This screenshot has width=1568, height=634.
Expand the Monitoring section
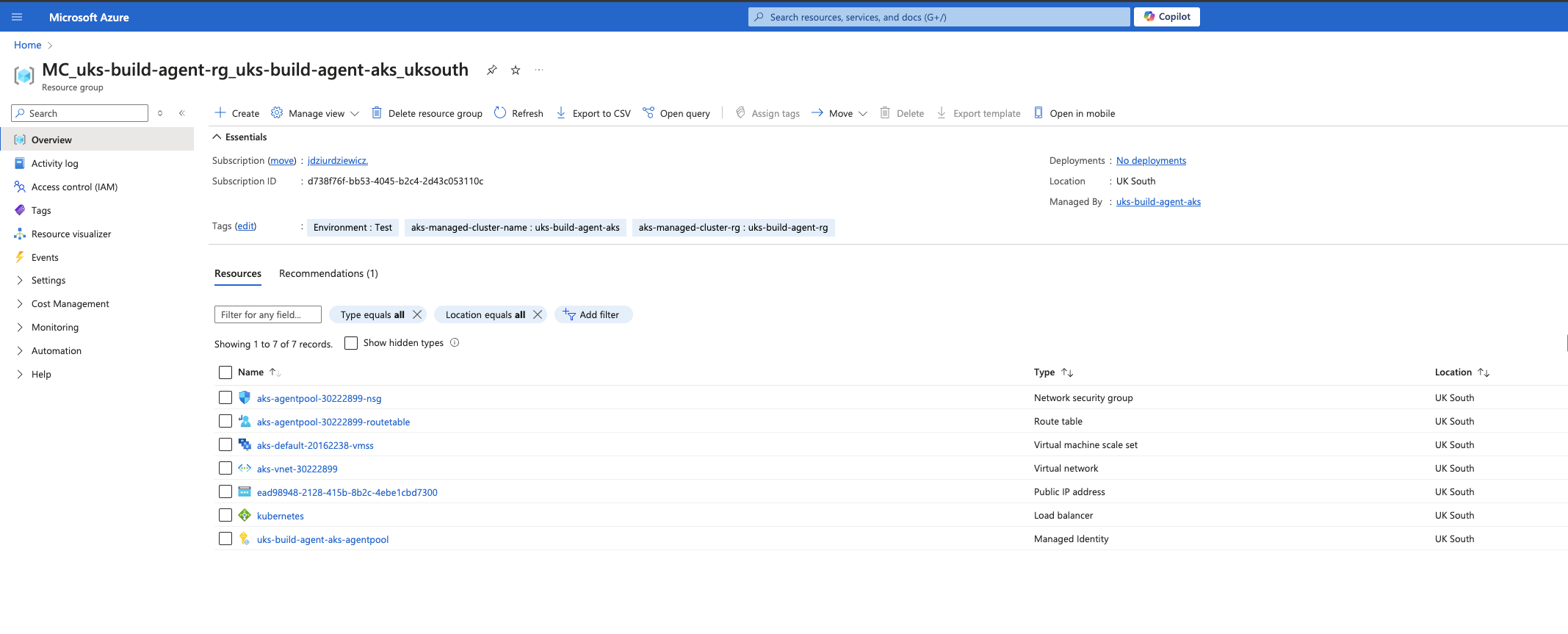tap(20, 327)
